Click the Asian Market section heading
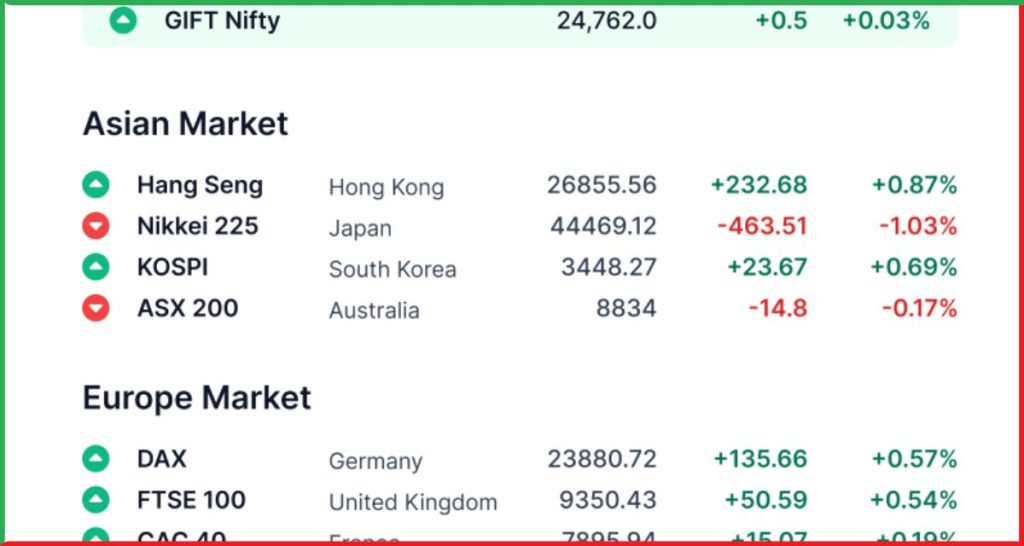Screen dimensions: 1024x546 coord(185,124)
